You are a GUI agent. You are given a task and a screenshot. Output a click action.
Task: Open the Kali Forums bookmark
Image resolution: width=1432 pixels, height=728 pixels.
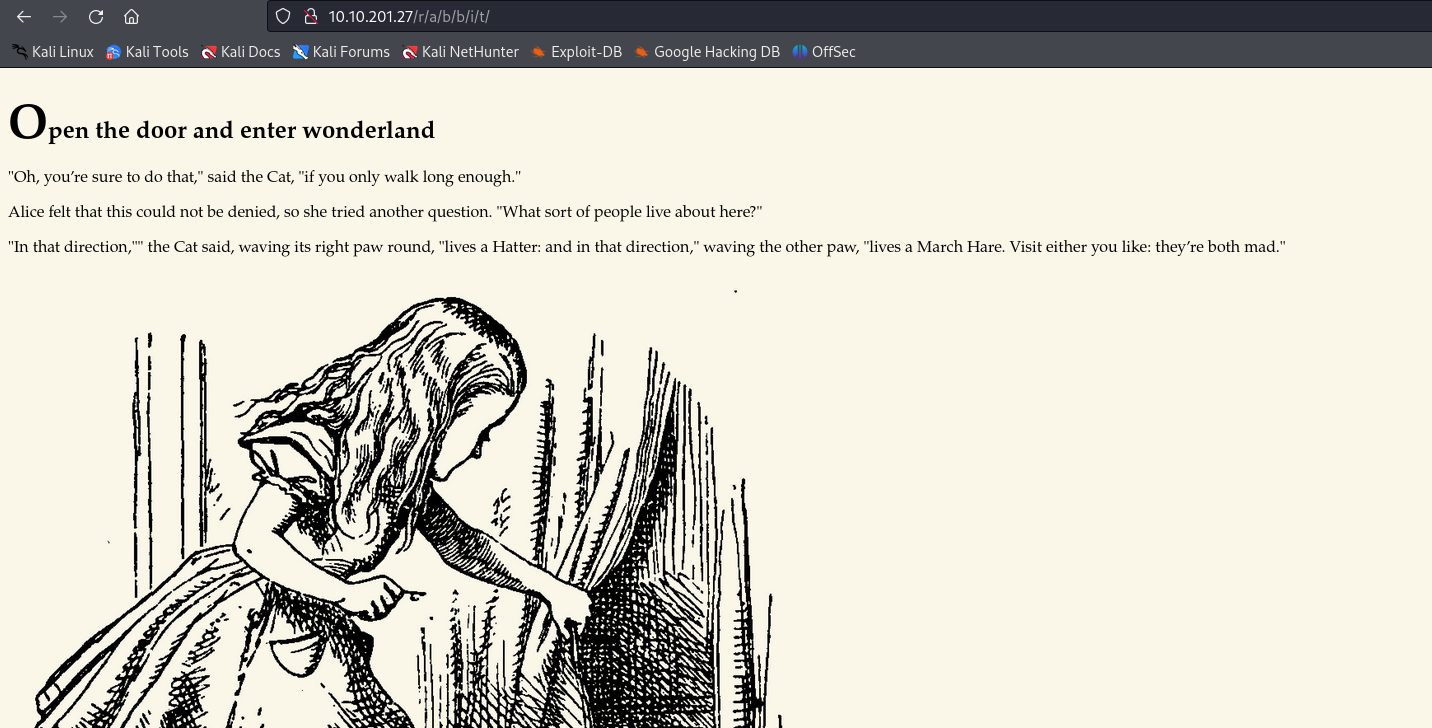tap(341, 52)
